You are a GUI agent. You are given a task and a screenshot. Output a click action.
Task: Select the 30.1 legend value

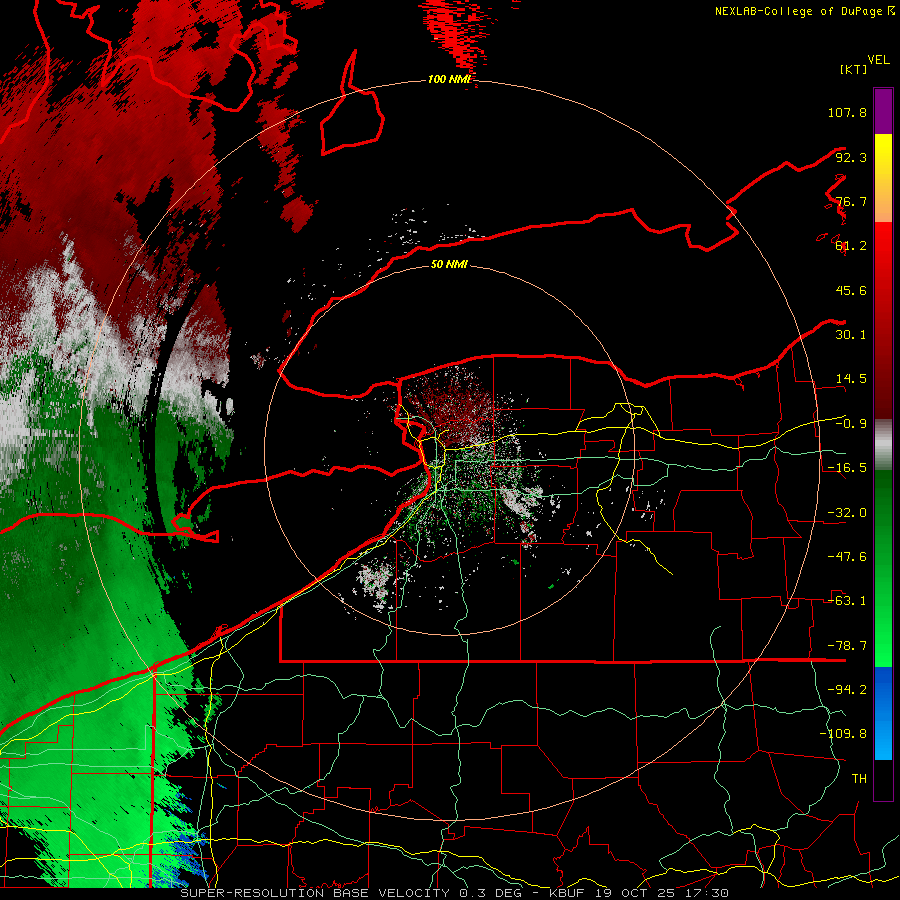(x=851, y=335)
